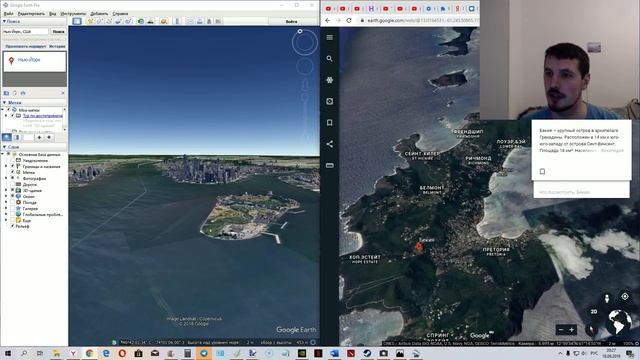
Task: Expand the Океан tree node
Action: coord(6,196)
